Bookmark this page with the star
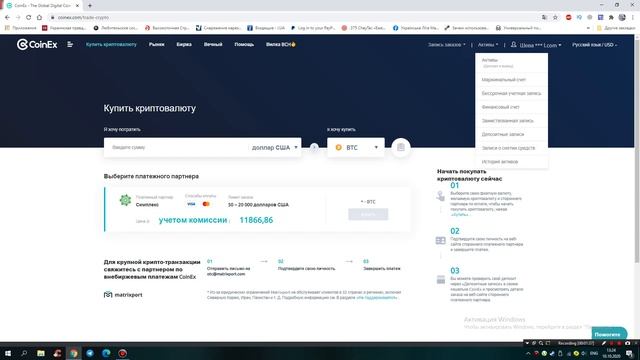Image resolution: width=640 pixels, height=360 pixels. point(555,17)
